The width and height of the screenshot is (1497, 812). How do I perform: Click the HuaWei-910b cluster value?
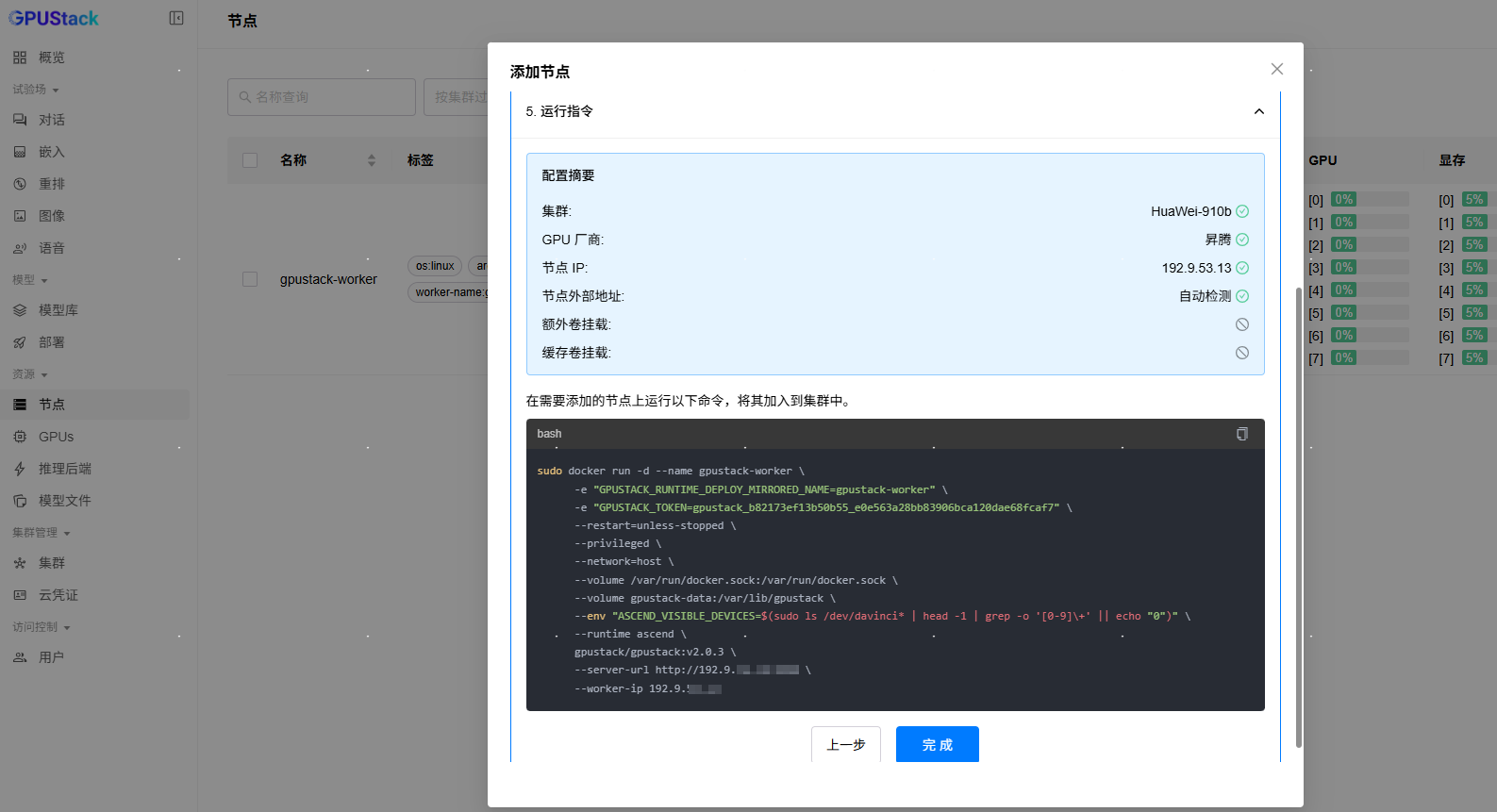tap(1190, 211)
